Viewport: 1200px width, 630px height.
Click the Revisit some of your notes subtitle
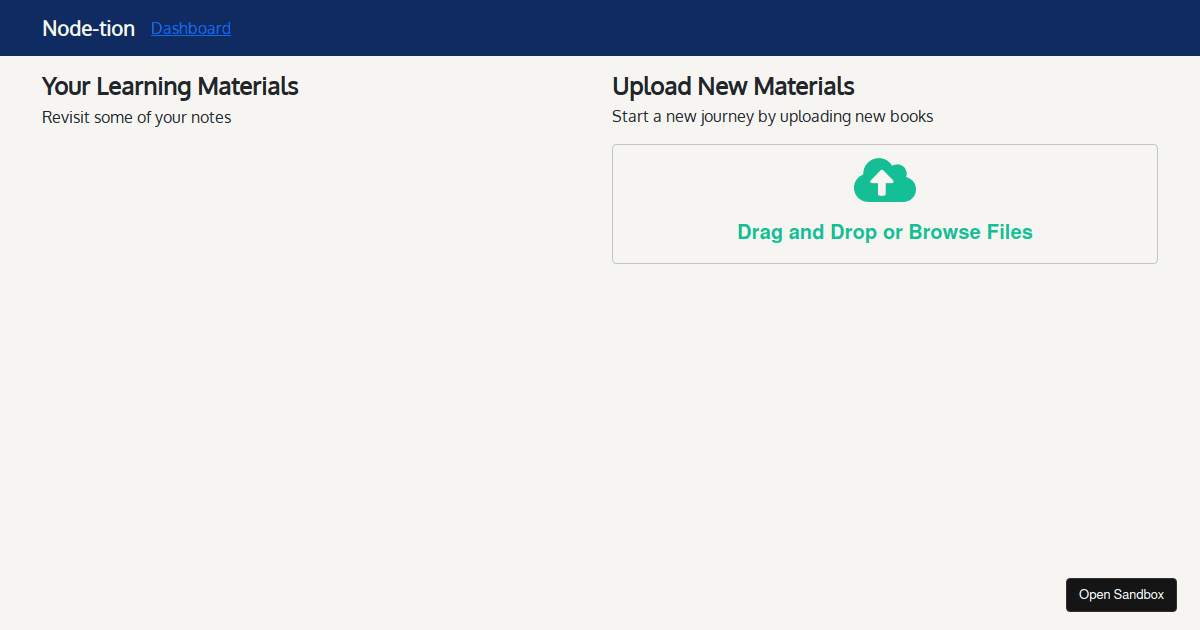coord(136,117)
